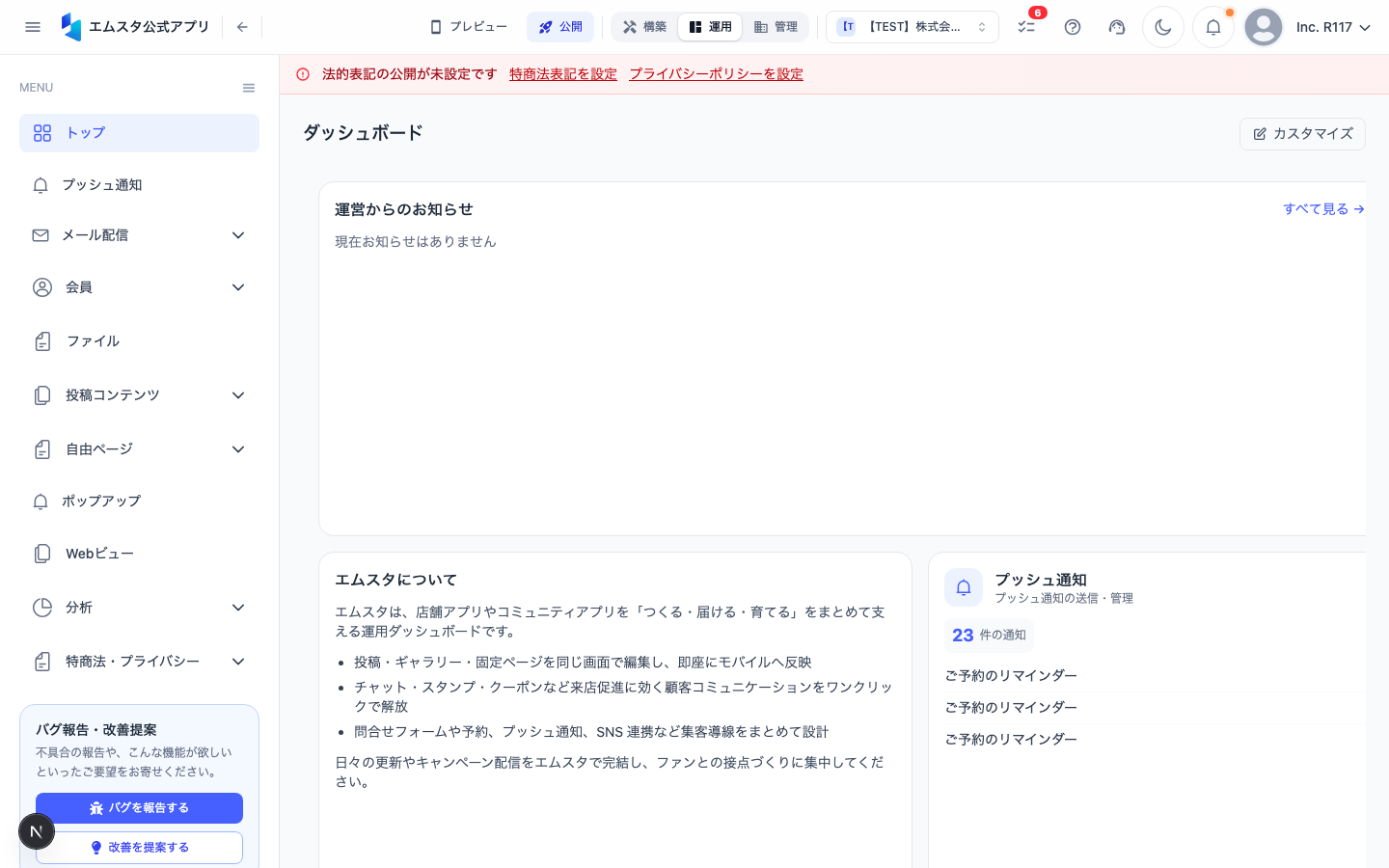Click the alert icon in the warning banner
The height and width of the screenshot is (868, 1389).
303,74
